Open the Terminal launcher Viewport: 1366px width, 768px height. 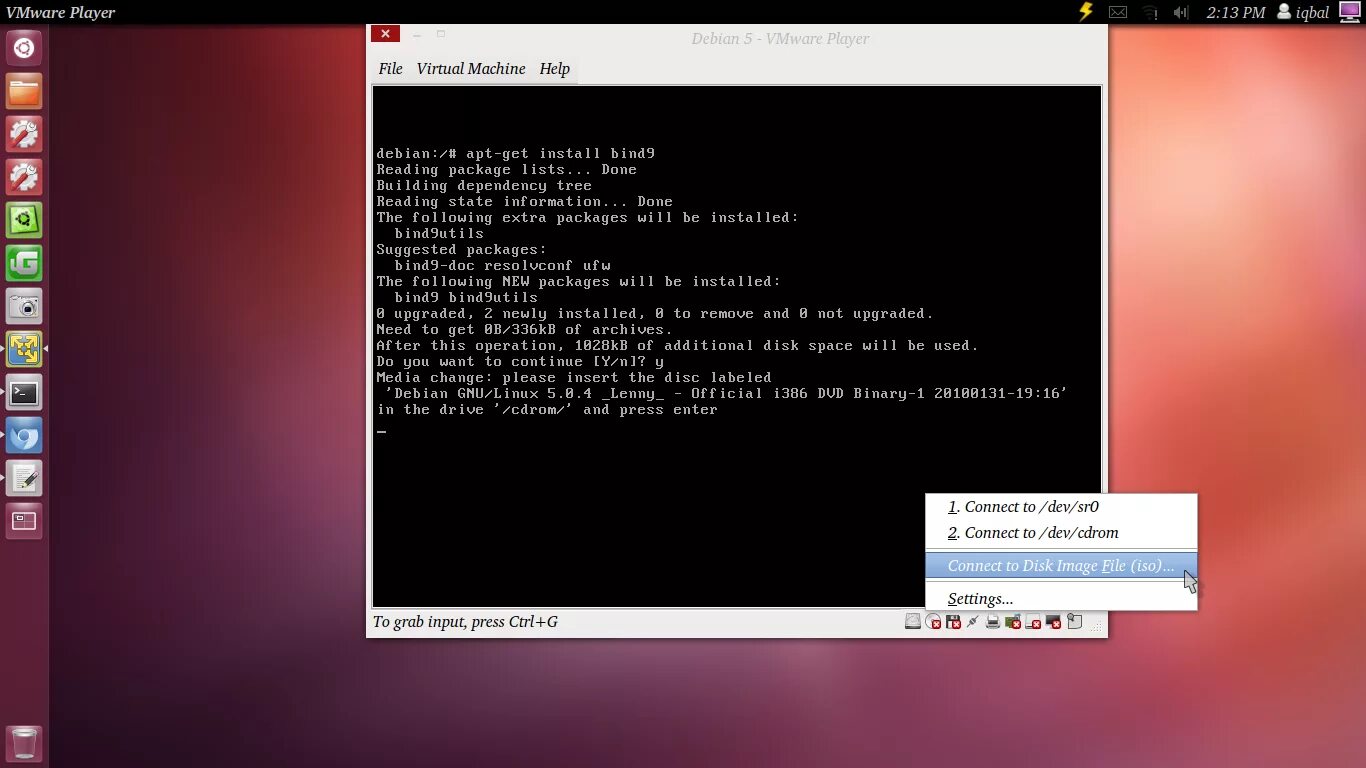[x=24, y=392]
